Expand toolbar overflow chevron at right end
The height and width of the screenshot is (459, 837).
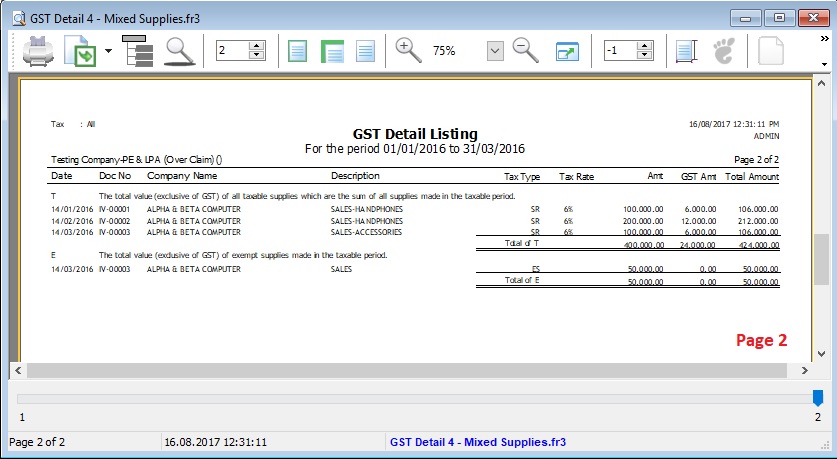coord(825,64)
